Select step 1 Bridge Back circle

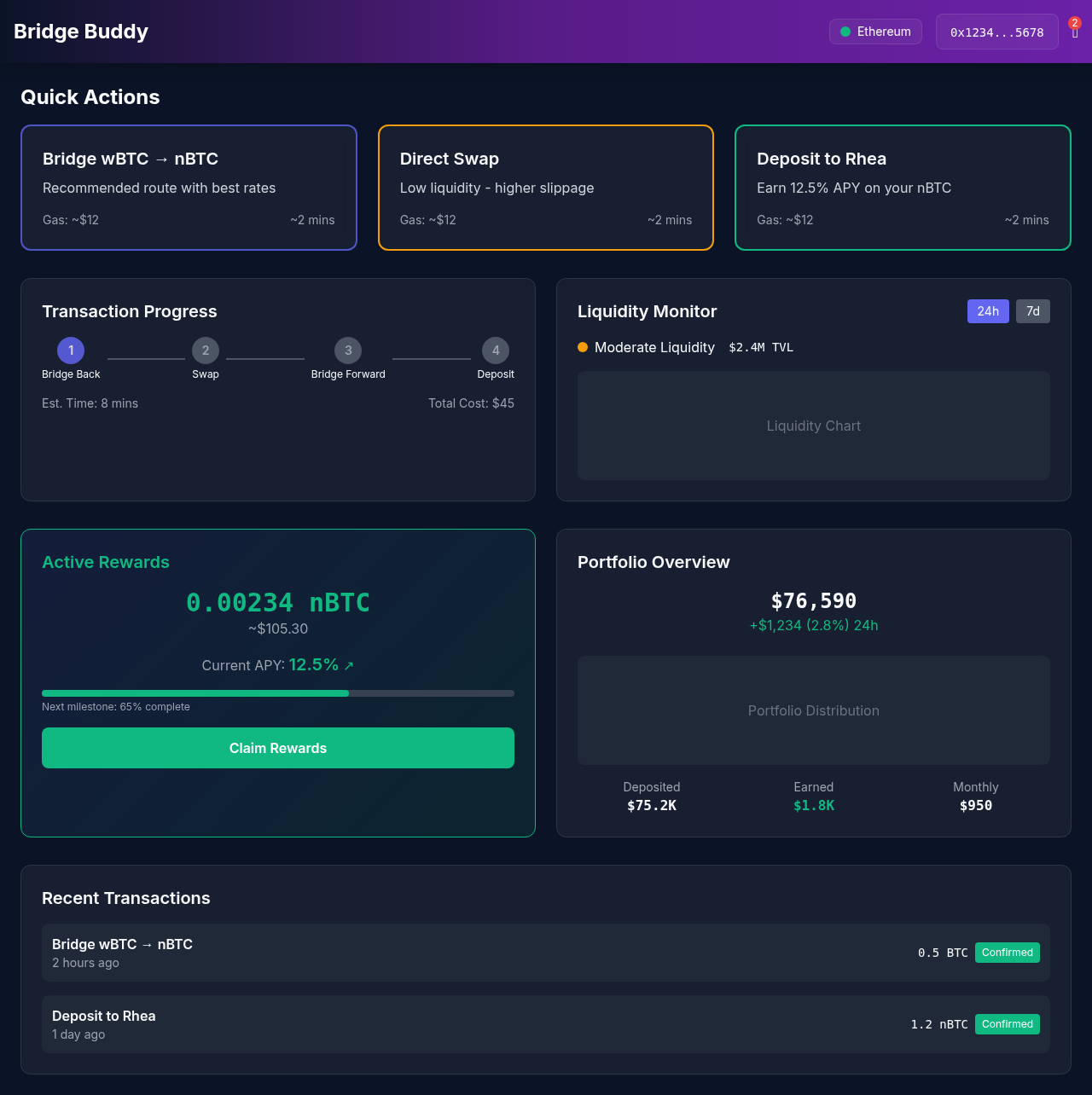pyautogui.click(x=71, y=351)
